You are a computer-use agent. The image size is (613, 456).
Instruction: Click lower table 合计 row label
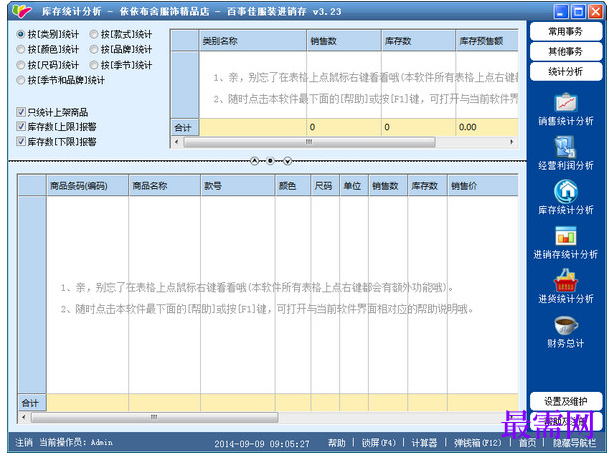tap(32, 403)
